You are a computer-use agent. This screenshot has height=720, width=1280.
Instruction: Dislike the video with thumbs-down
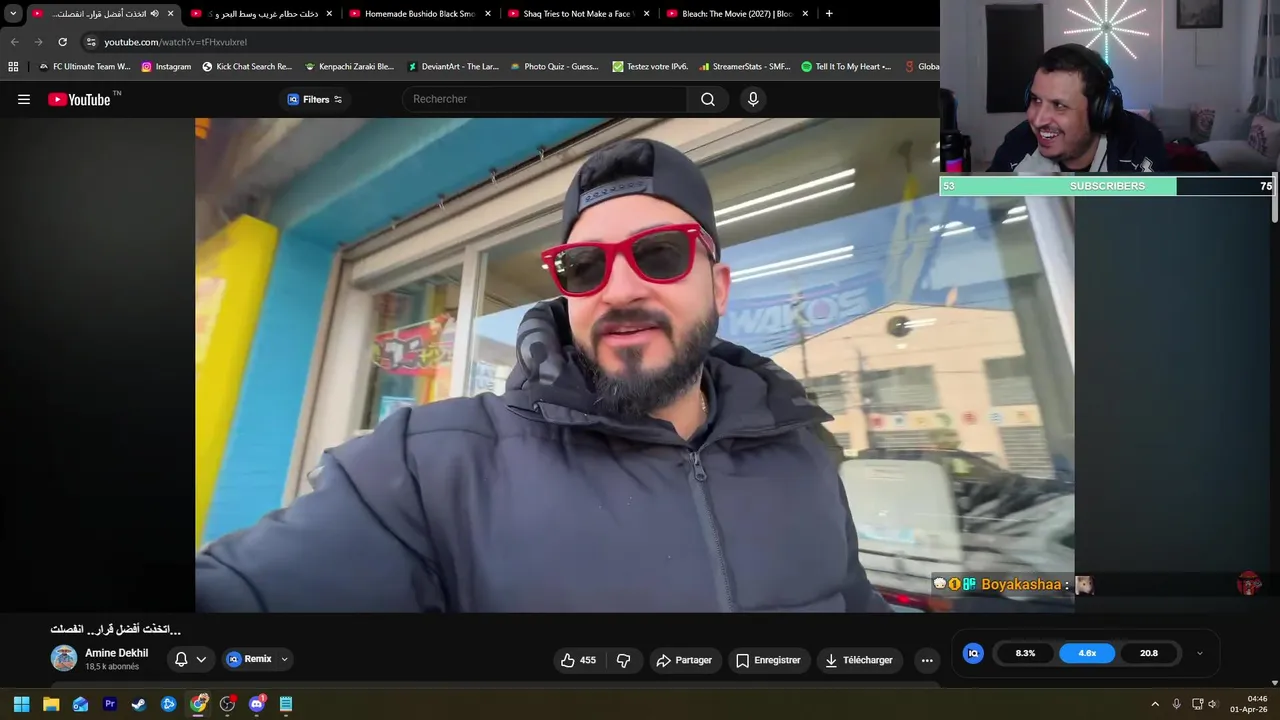tap(624, 660)
